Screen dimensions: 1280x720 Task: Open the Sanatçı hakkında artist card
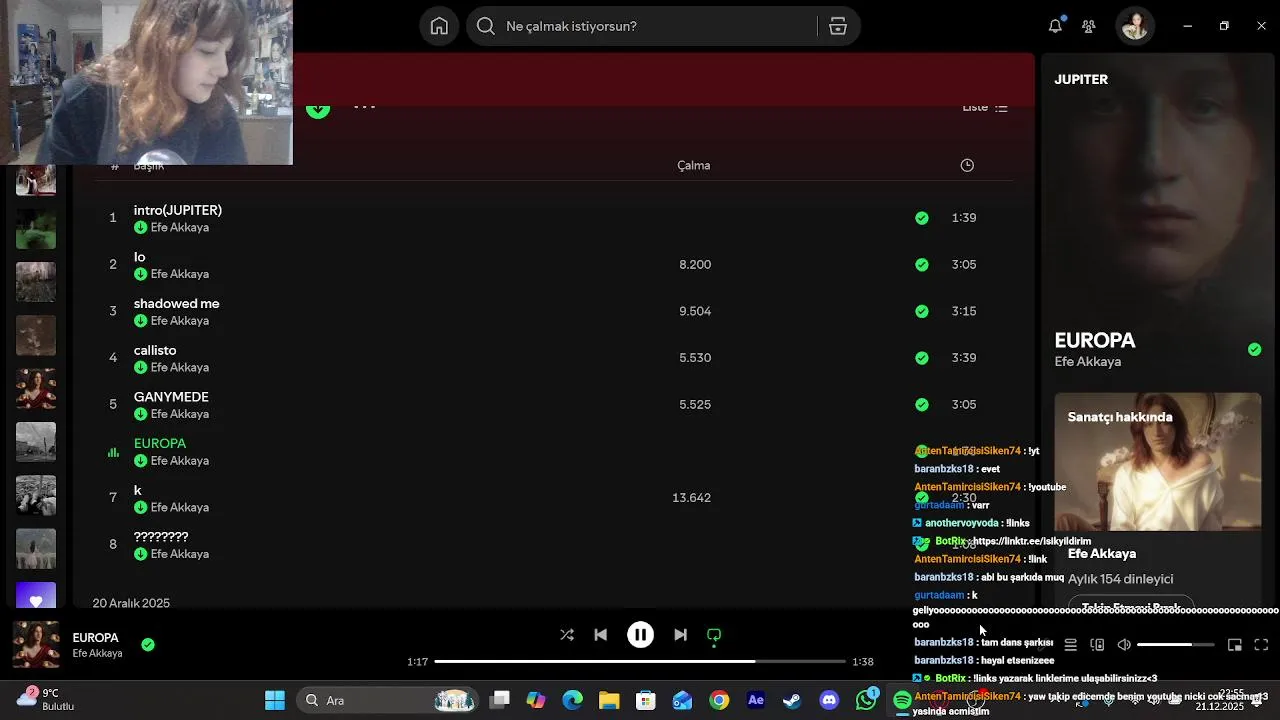(x=1158, y=503)
